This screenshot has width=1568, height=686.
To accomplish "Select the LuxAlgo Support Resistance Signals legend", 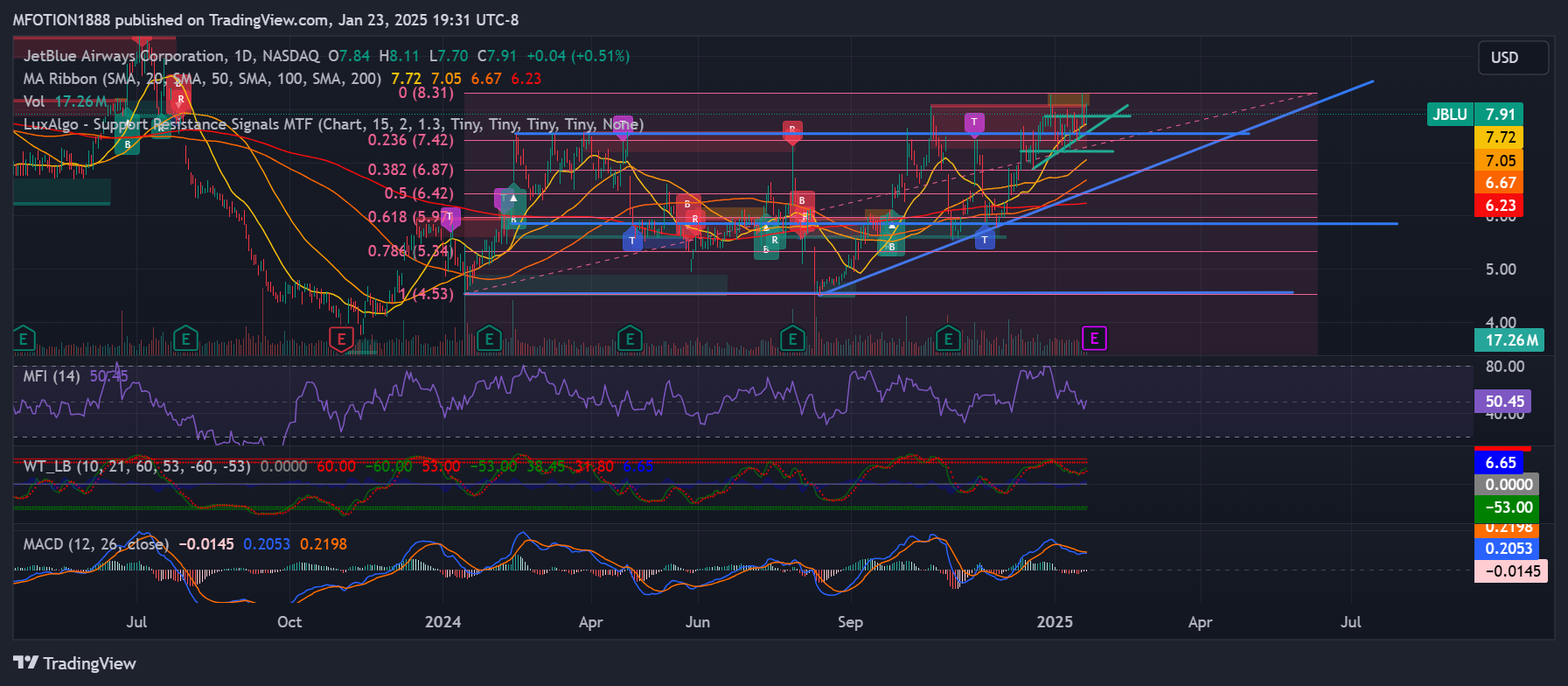I will pos(333,124).
